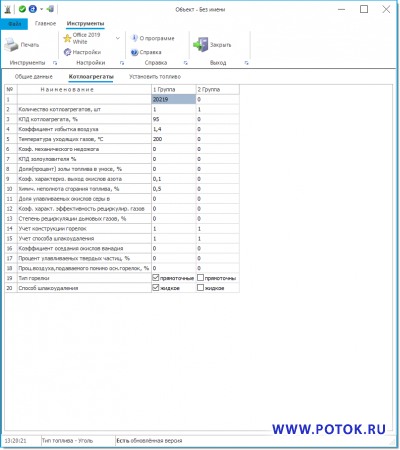Click the highlighted 20219 cell in row 1
The height and width of the screenshot is (450, 400).
click(174, 99)
